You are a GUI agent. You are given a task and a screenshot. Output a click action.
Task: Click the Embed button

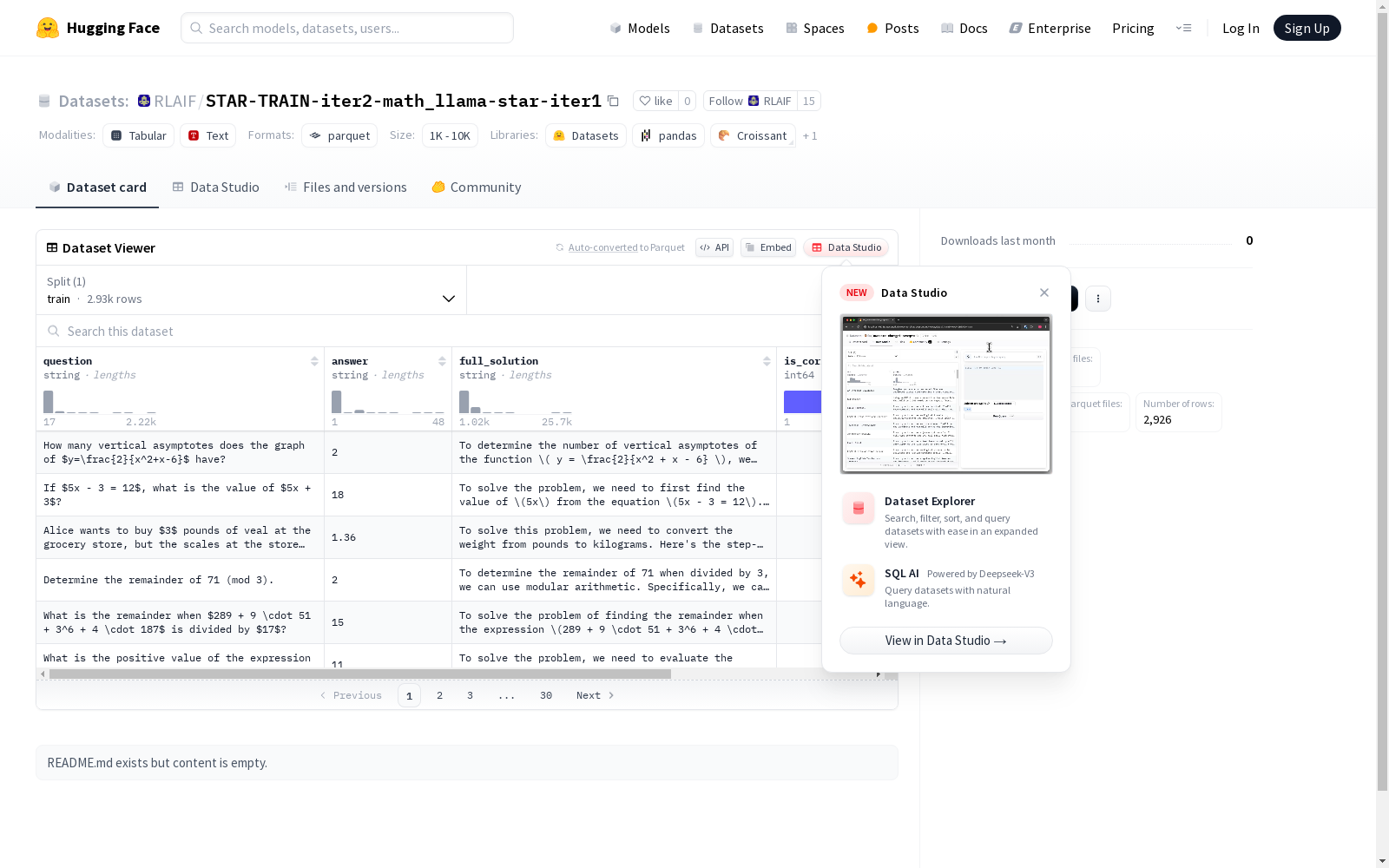click(768, 247)
